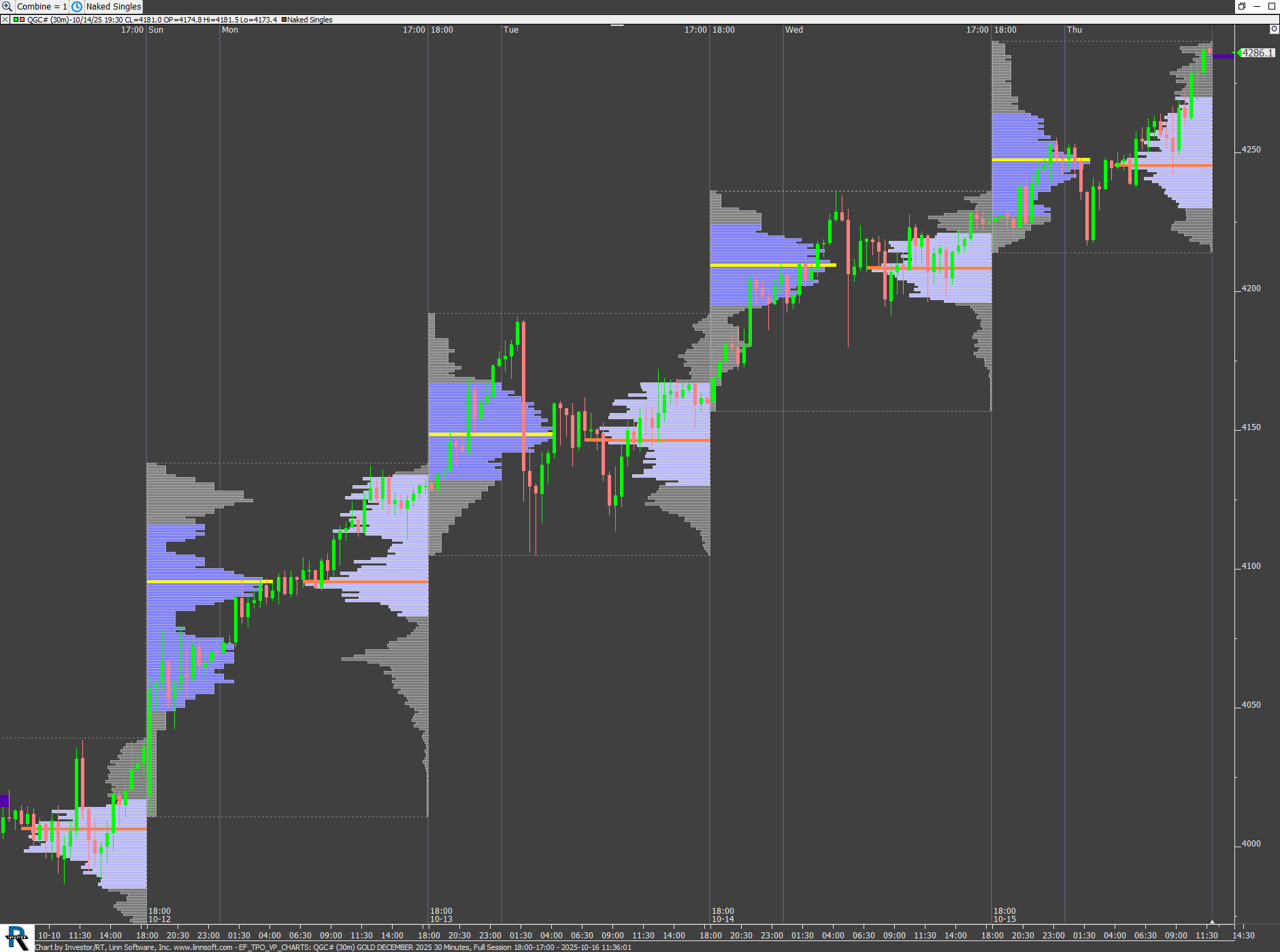Click the Investor/RT logo icon
Viewport: 1280px width, 952px height.
tap(16, 938)
